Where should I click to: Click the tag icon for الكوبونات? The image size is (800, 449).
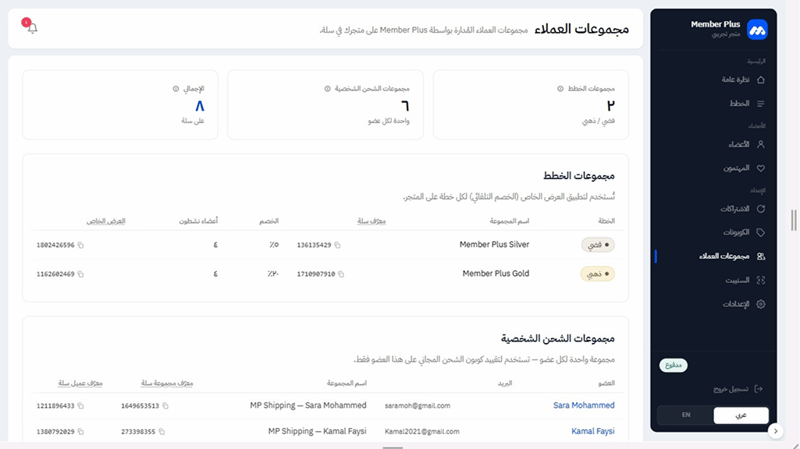point(761,232)
